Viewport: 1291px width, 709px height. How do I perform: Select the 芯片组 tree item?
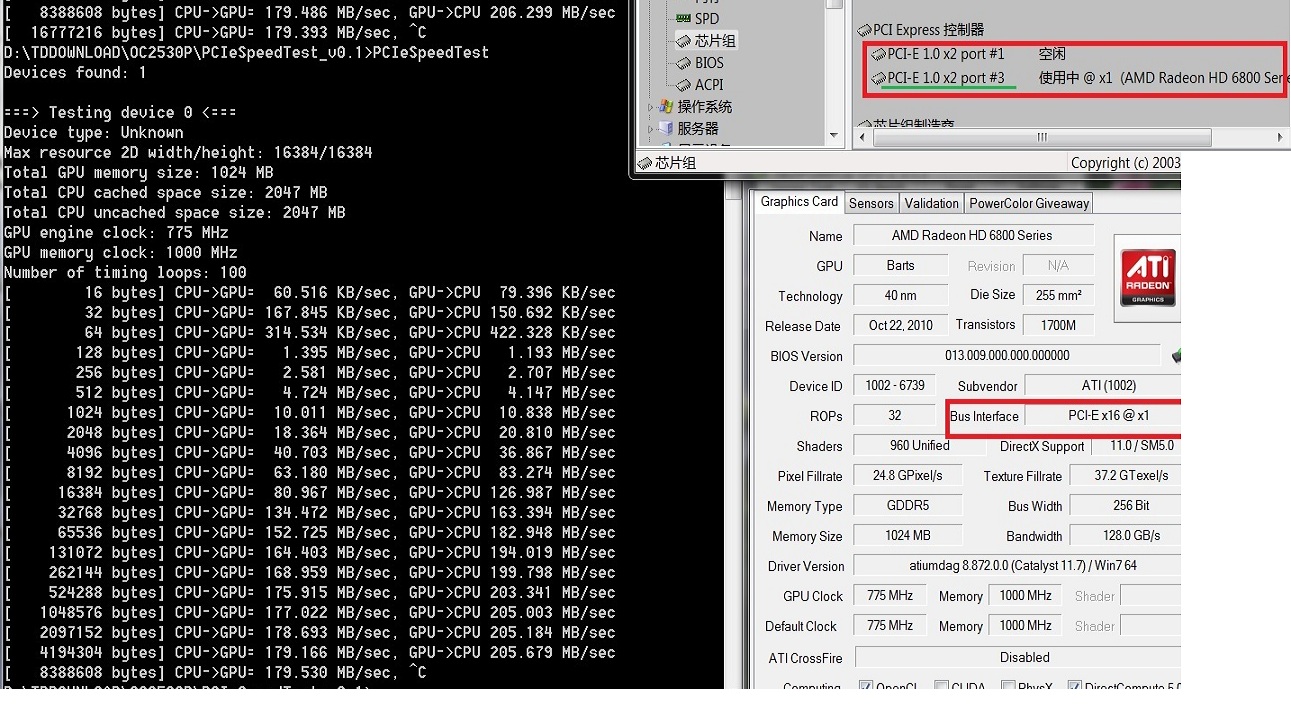click(715, 40)
